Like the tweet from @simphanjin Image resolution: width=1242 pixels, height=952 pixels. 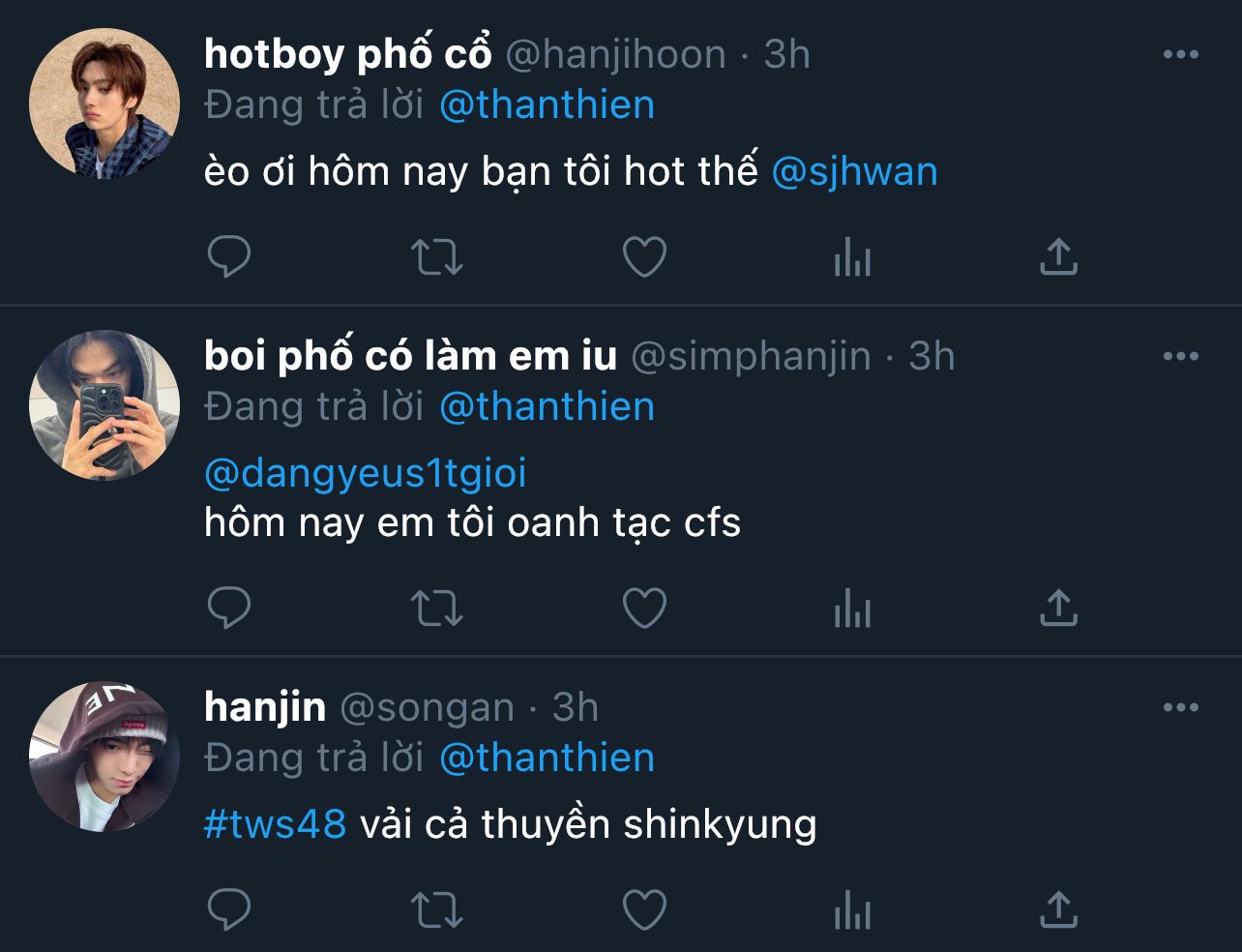click(644, 609)
